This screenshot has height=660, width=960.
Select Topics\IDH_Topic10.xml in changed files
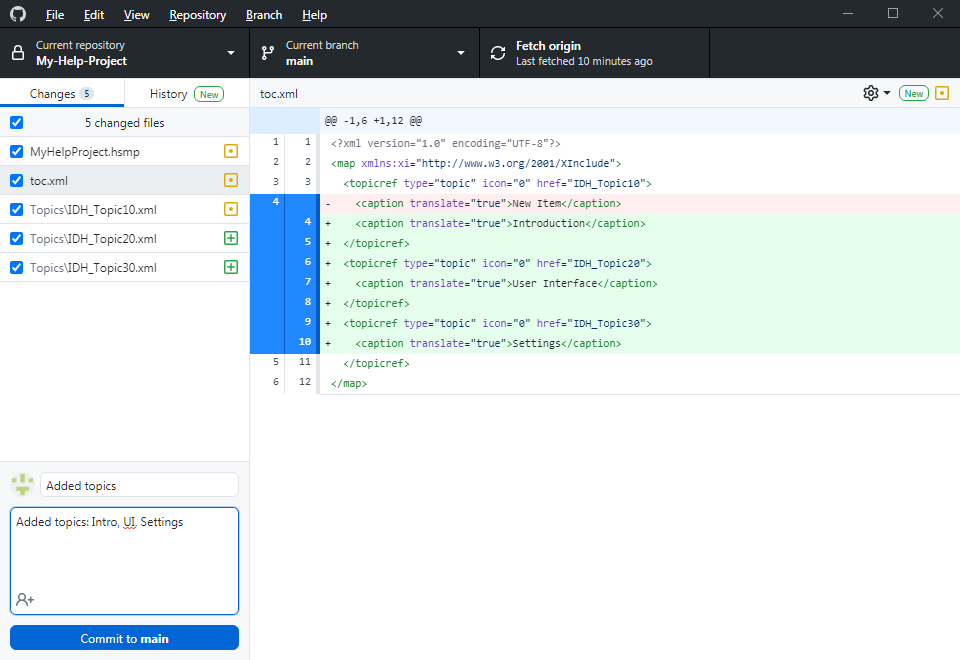point(93,210)
